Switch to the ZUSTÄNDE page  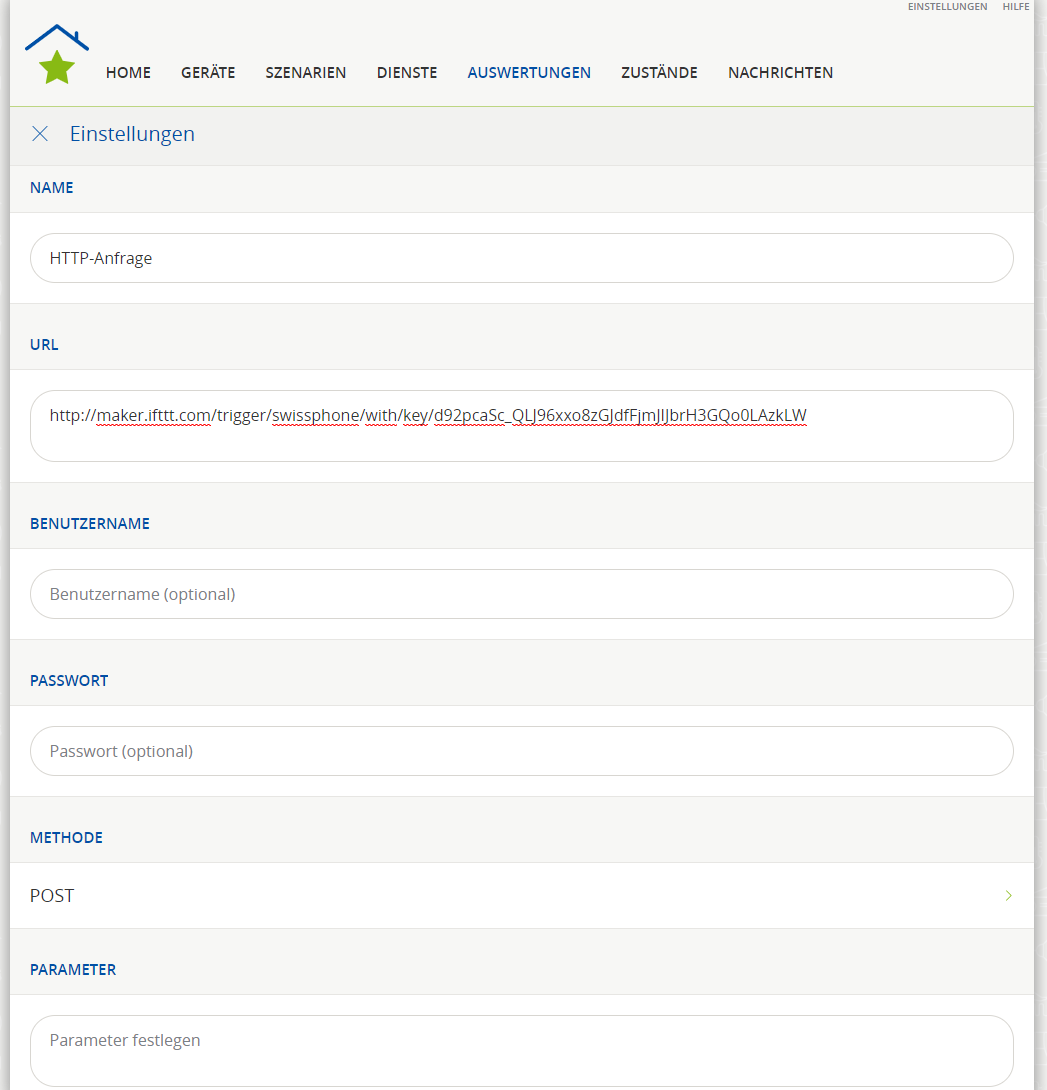659,73
